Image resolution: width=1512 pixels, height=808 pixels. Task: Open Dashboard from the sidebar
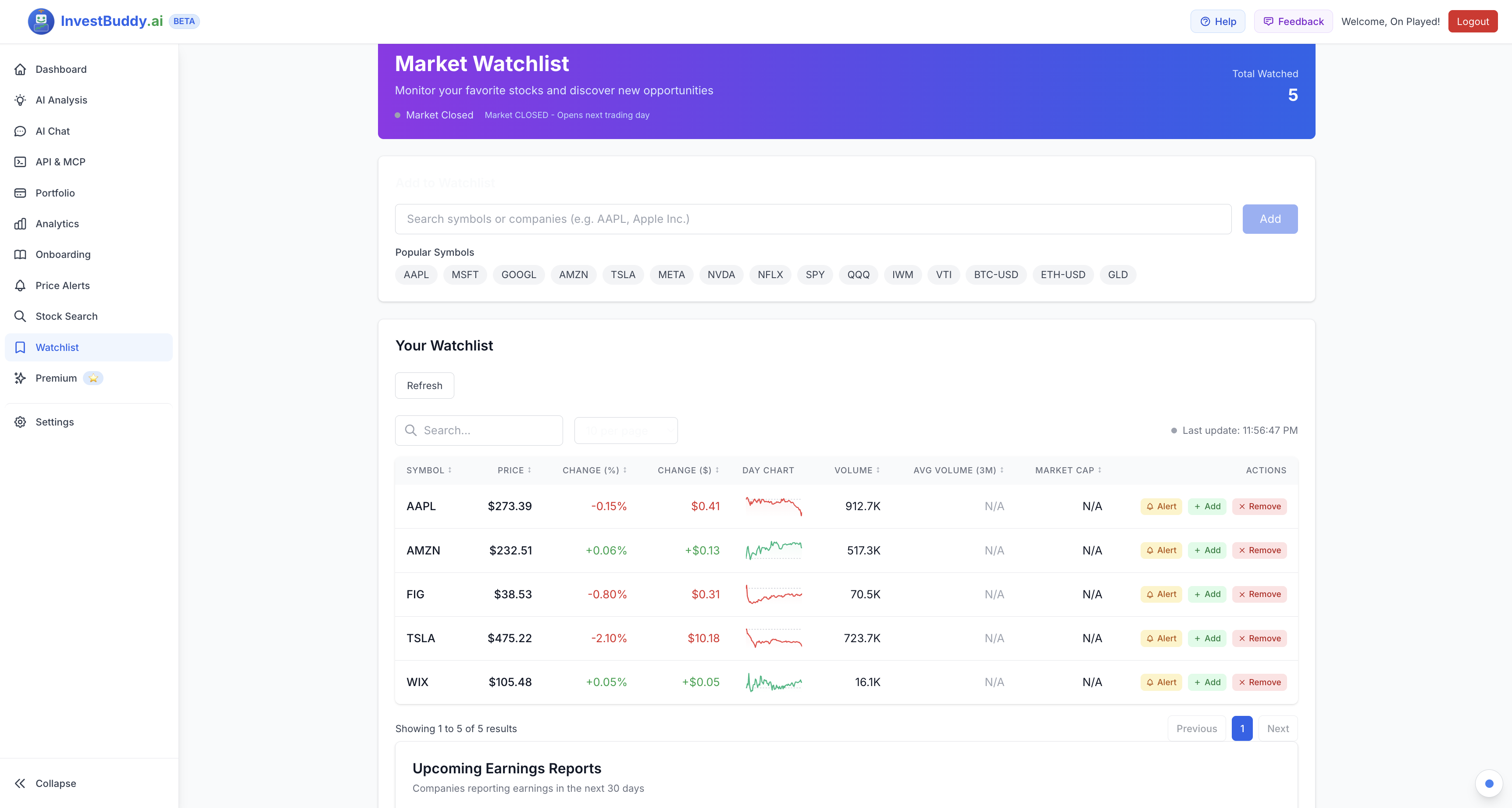coord(89,69)
